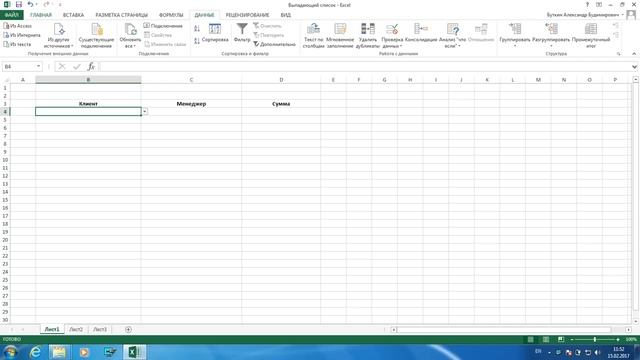Switch to ГЛАВНАЯ tab
The width and height of the screenshot is (640, 360).
pos(41,15)
